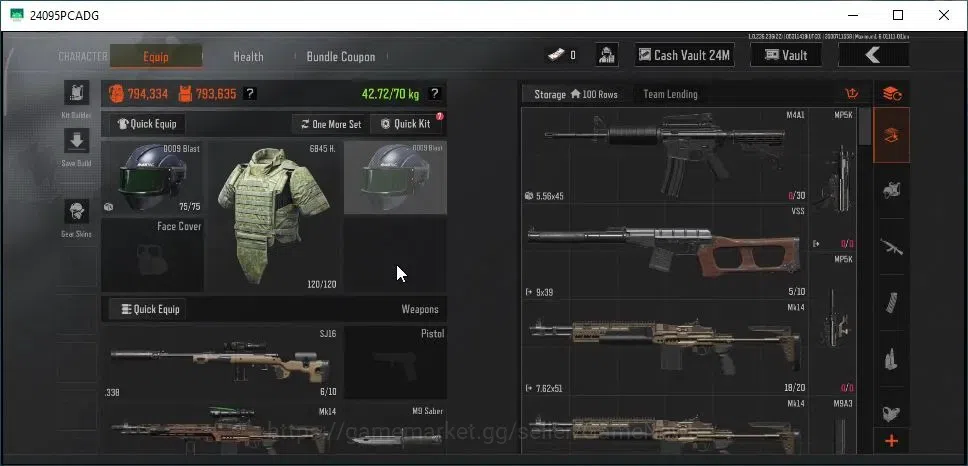Image resolution: width=968 pixels, height=466 pixels.
Task: Select the M4A1 rifle in storage
Action: point(664,156)
